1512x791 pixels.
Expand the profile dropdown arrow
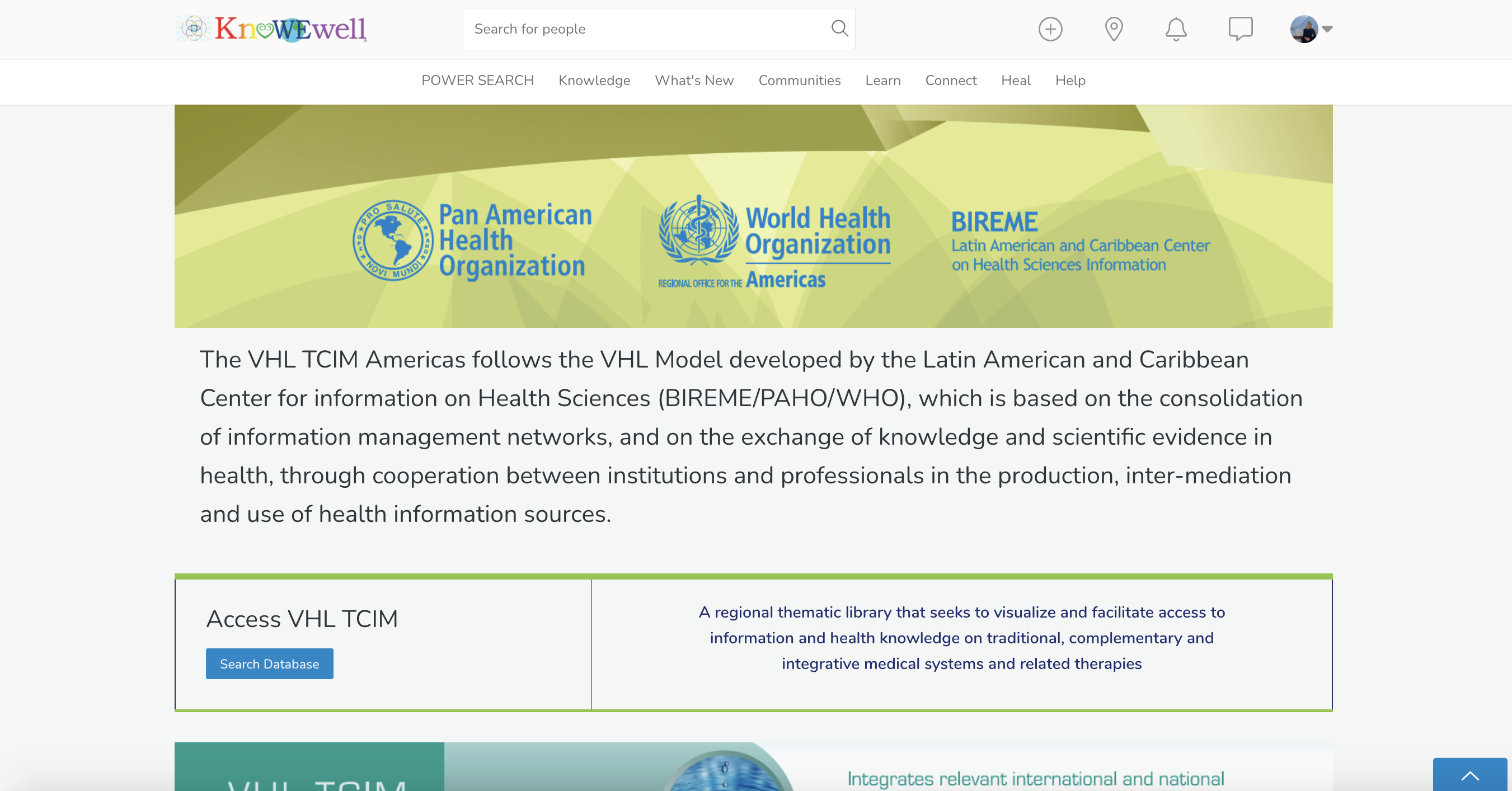1327,29
